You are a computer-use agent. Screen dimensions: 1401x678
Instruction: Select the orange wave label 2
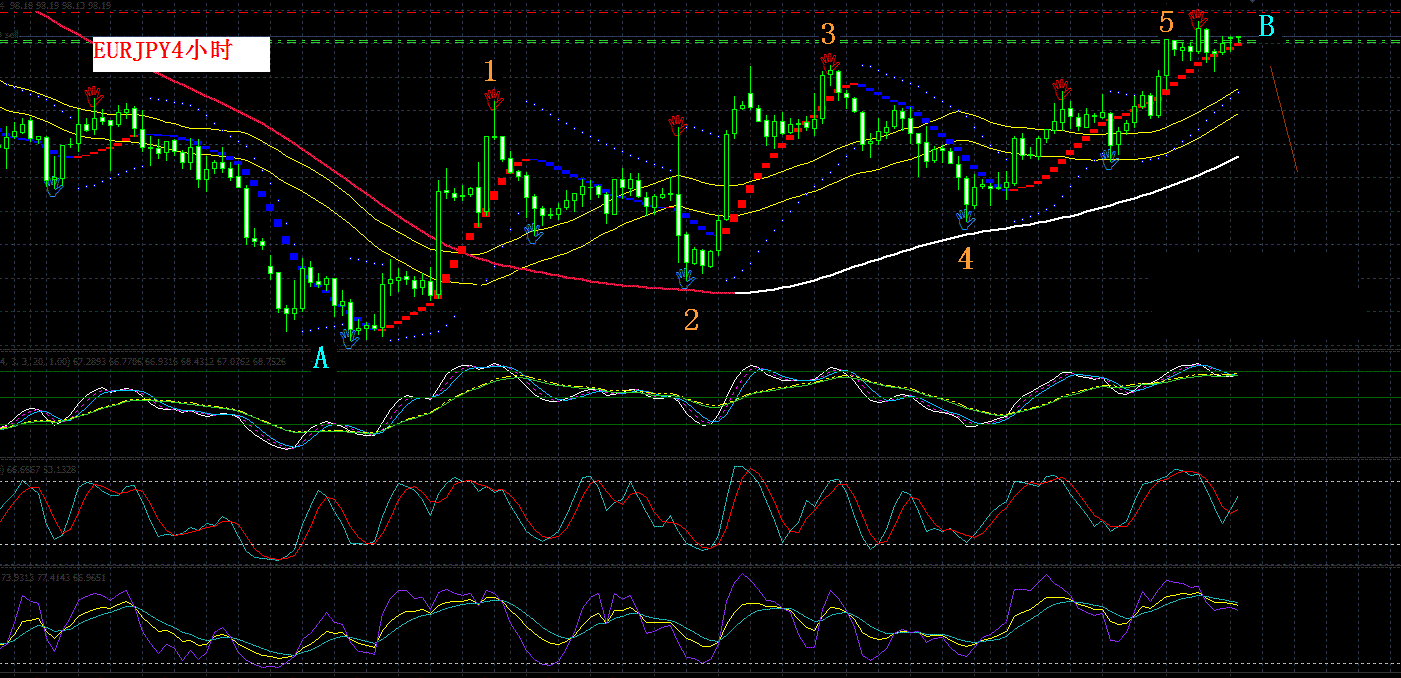[x=691, y=320]
